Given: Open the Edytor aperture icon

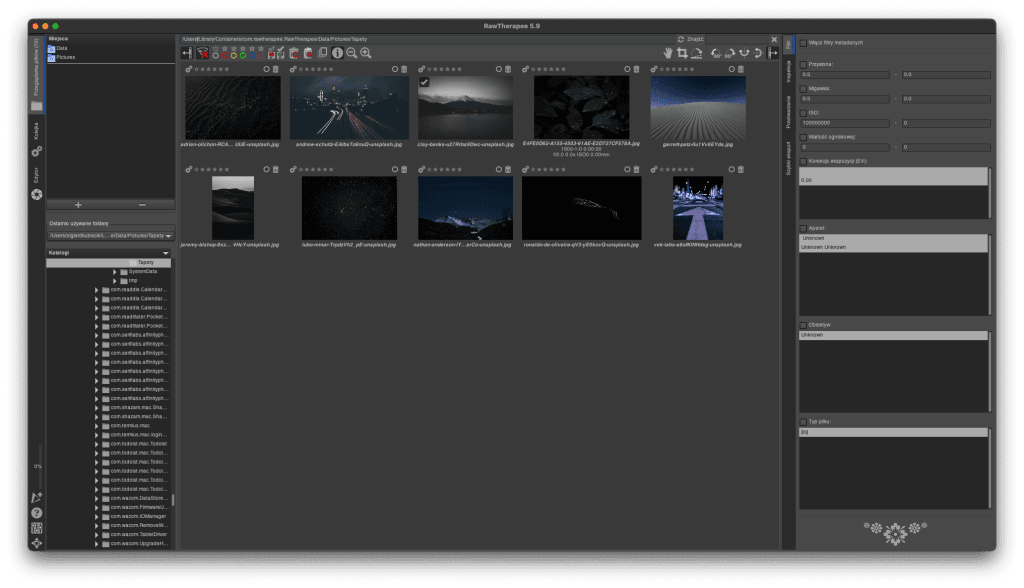Looking at the screenshot, I should pos(37,193).
